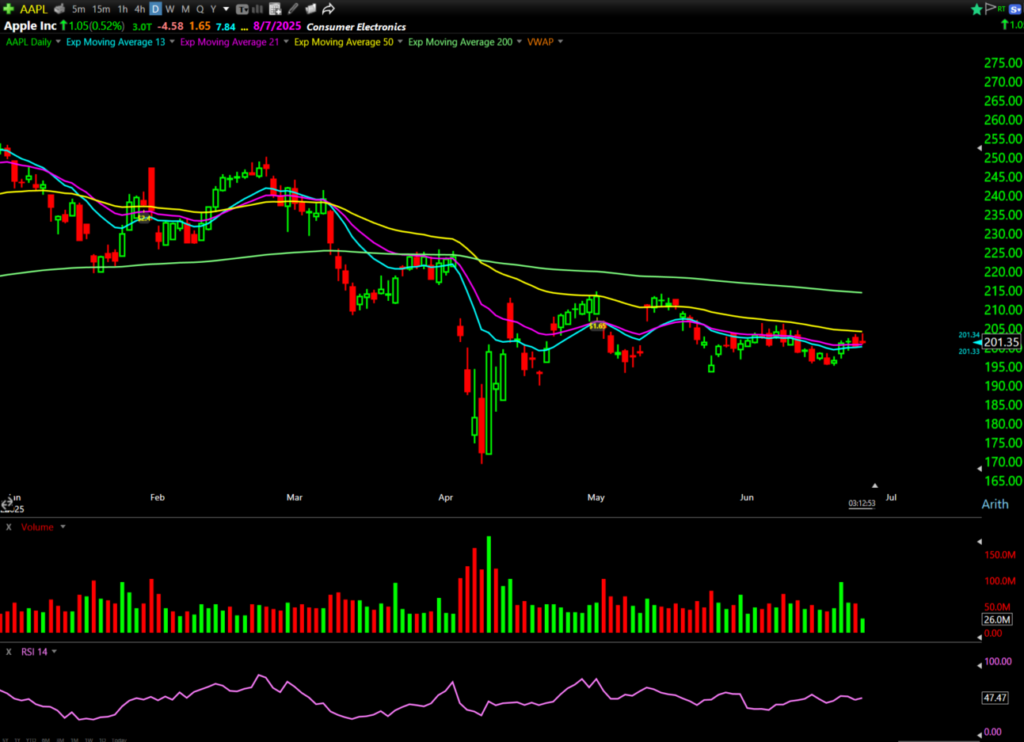Switch to the 4h timeframe
The image size is (1024, 742).
pos(140,9)
